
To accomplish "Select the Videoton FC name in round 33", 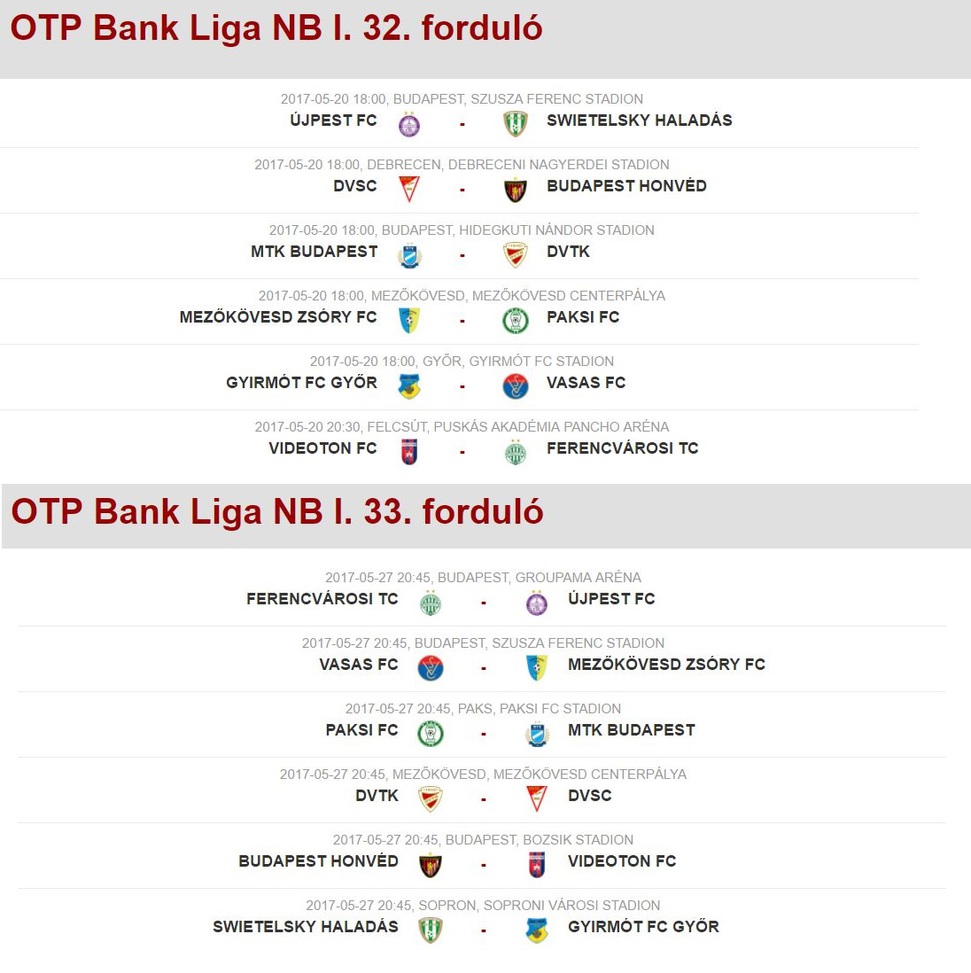I will (x=622, y=861).
